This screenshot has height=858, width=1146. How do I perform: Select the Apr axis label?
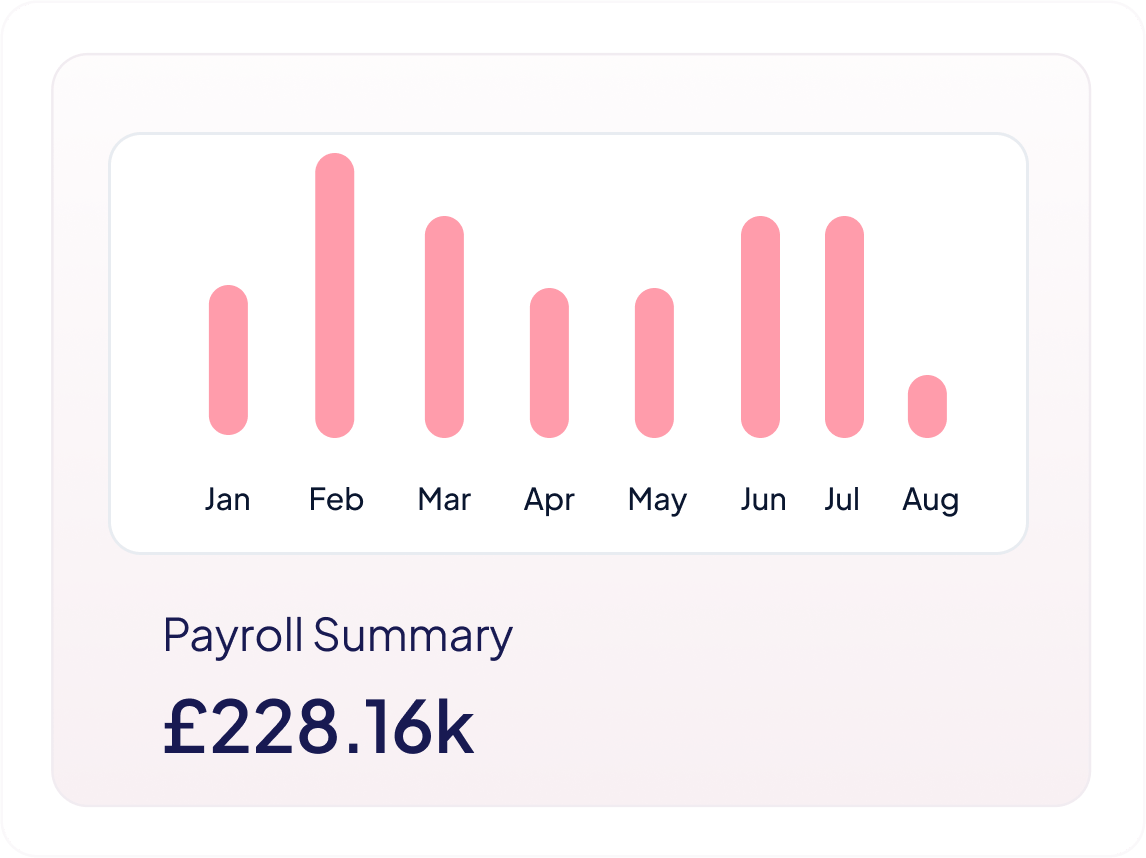(549, 500)
